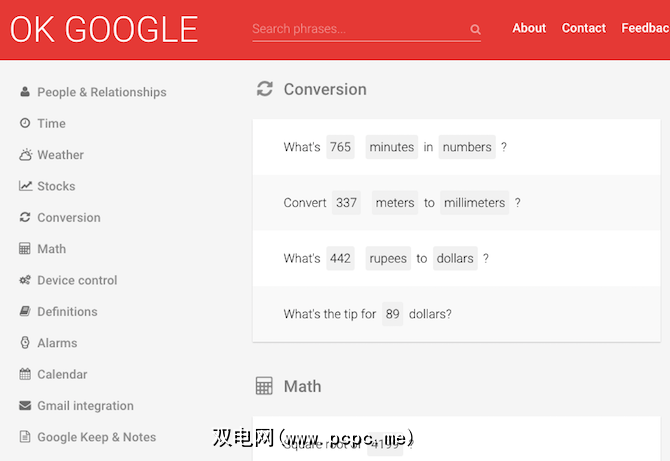Open the About page

529,28
